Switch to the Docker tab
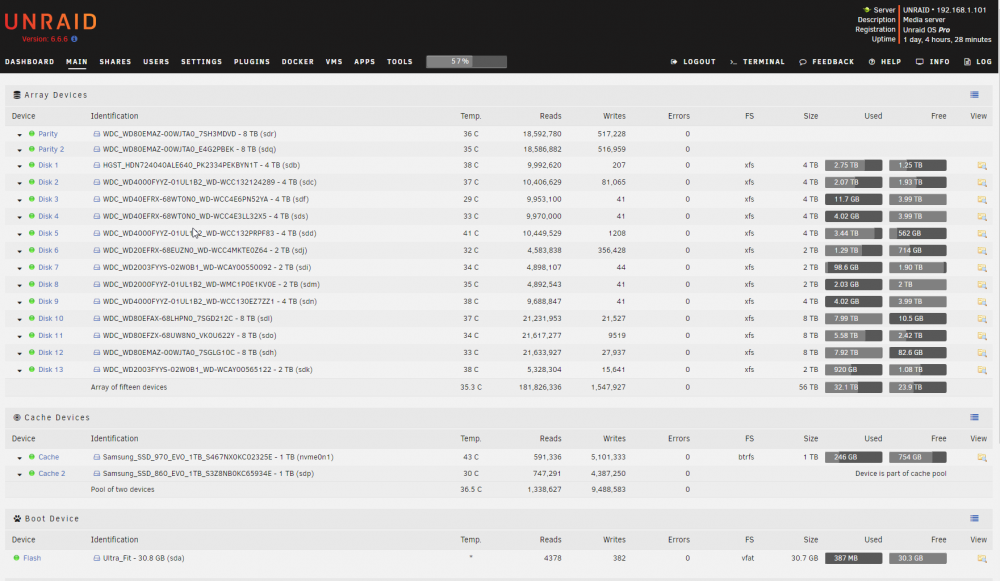1000x581 pixels. (x=298, y=62)
